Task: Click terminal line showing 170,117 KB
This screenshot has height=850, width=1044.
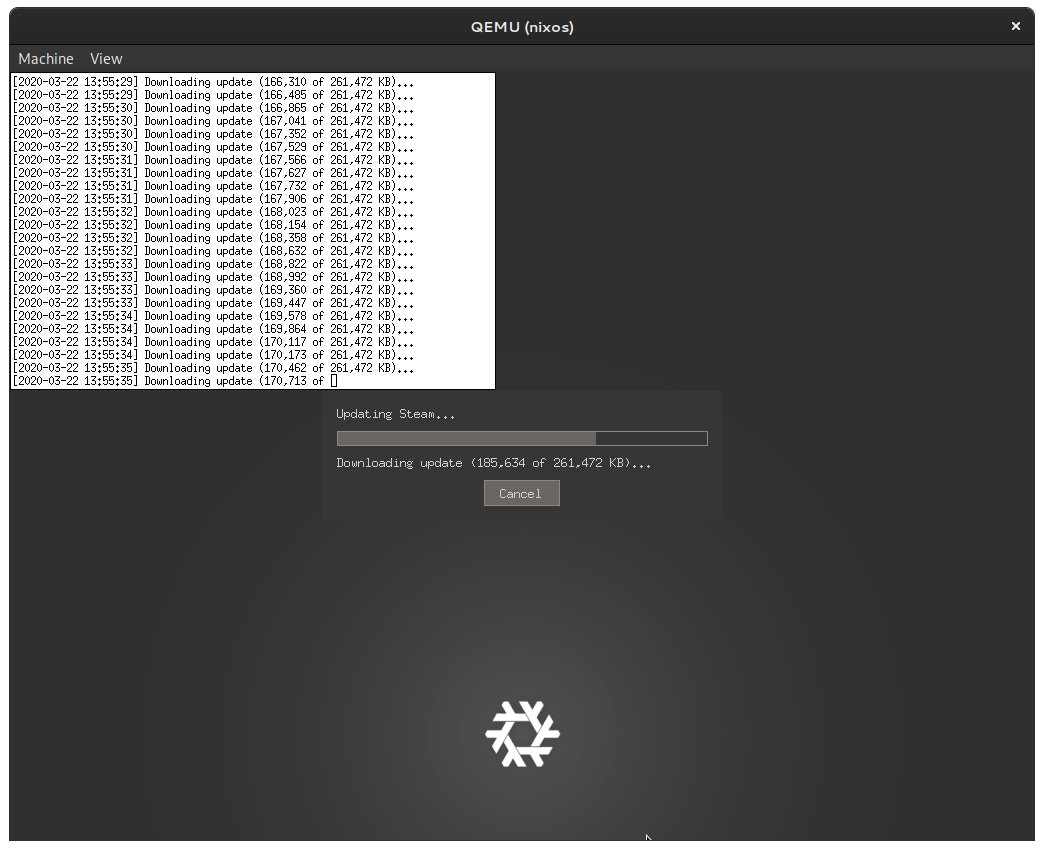Action: tap(213, 341)
